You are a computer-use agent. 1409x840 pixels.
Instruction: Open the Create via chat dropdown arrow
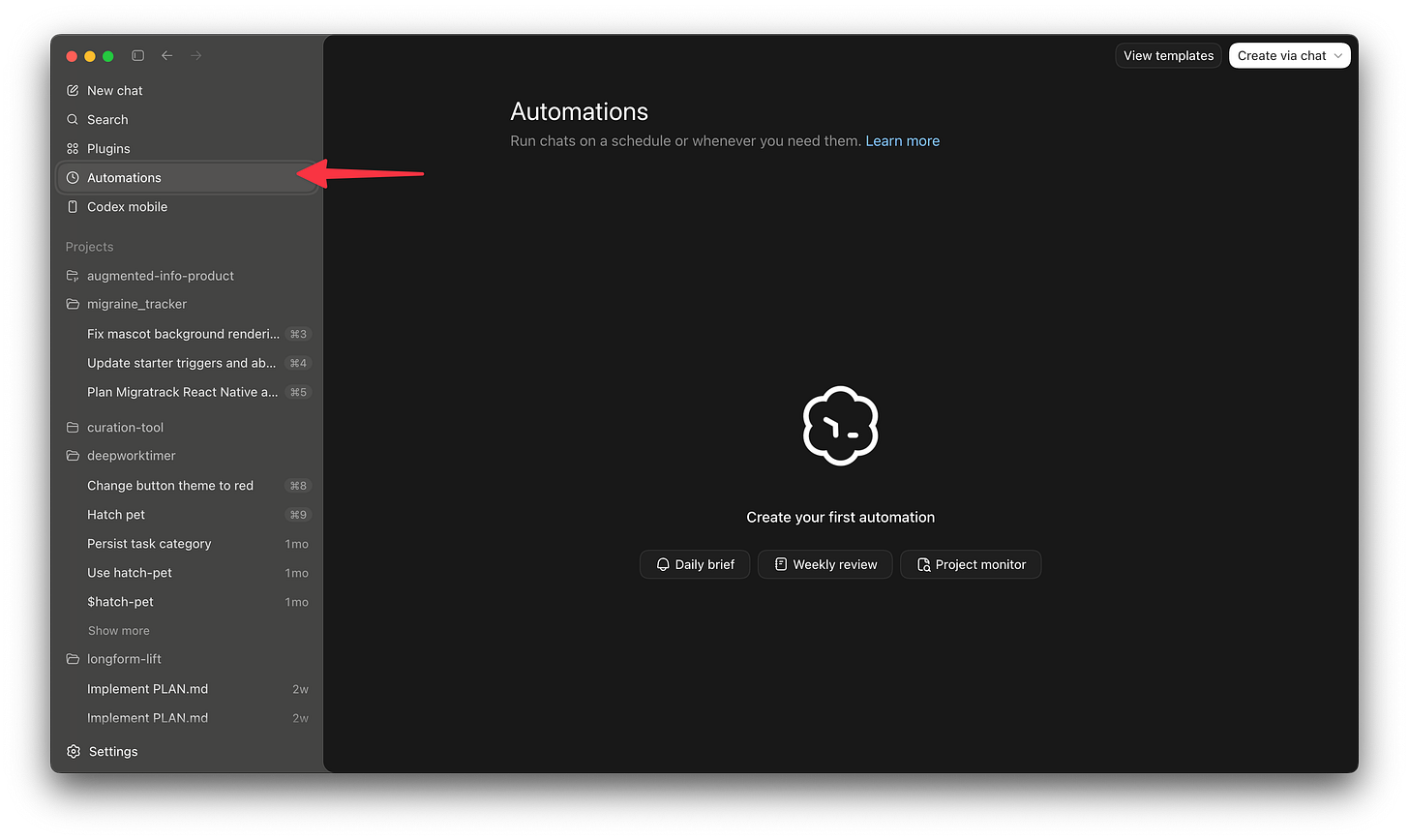click(x=1338, y=56)
